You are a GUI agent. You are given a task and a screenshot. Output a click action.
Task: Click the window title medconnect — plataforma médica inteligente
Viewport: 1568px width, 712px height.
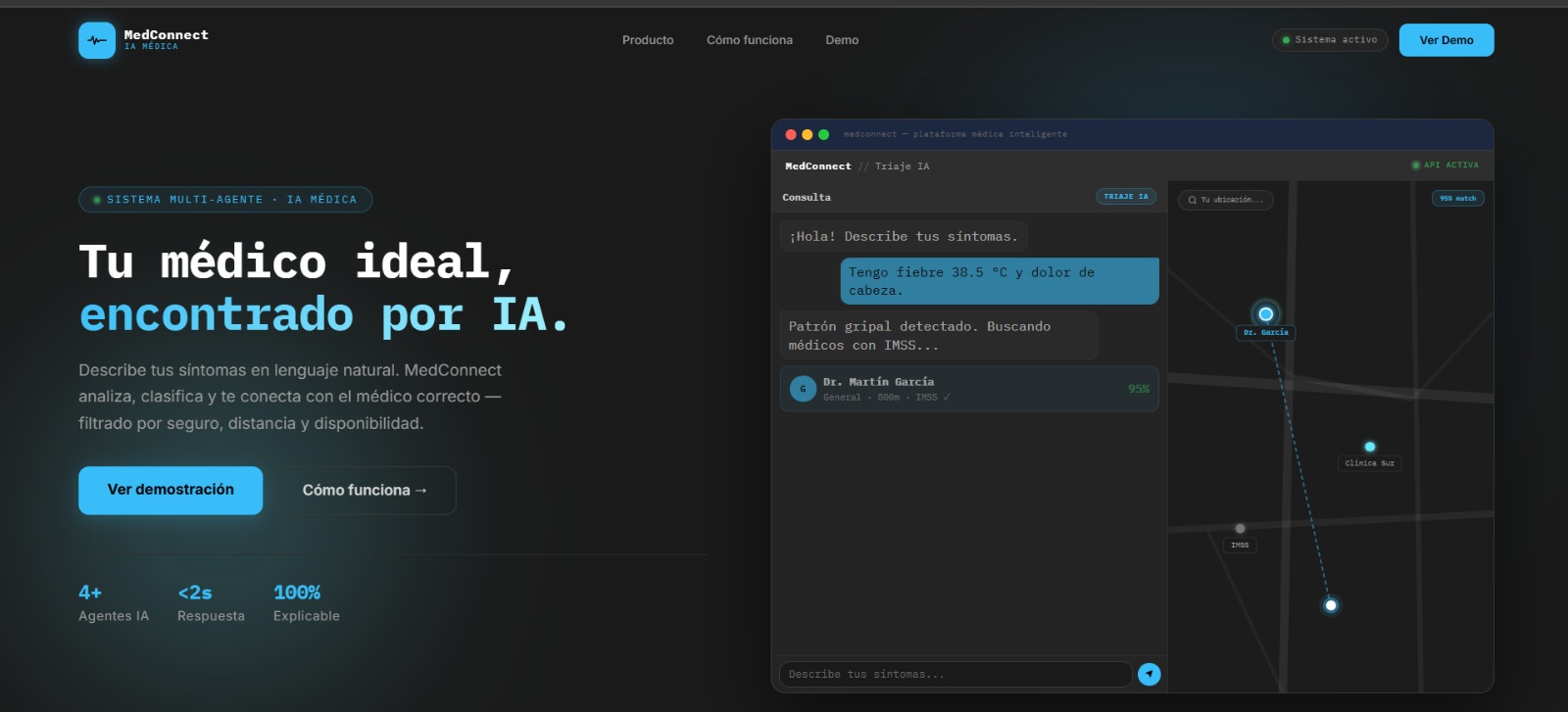[x=955, y=134]
